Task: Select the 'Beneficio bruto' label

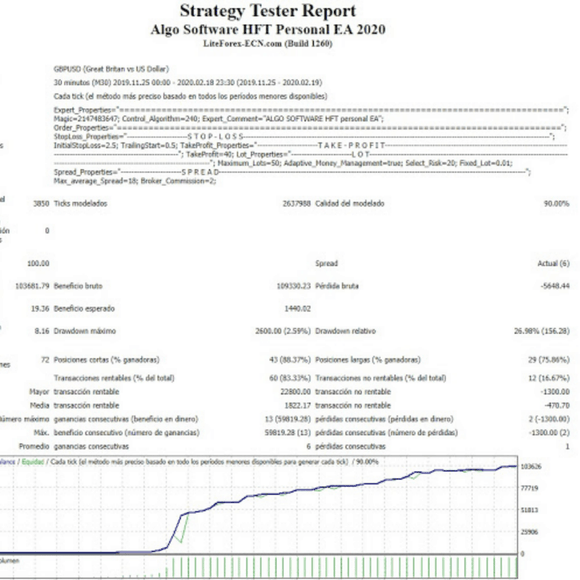Action: click(x=78, y=286)
